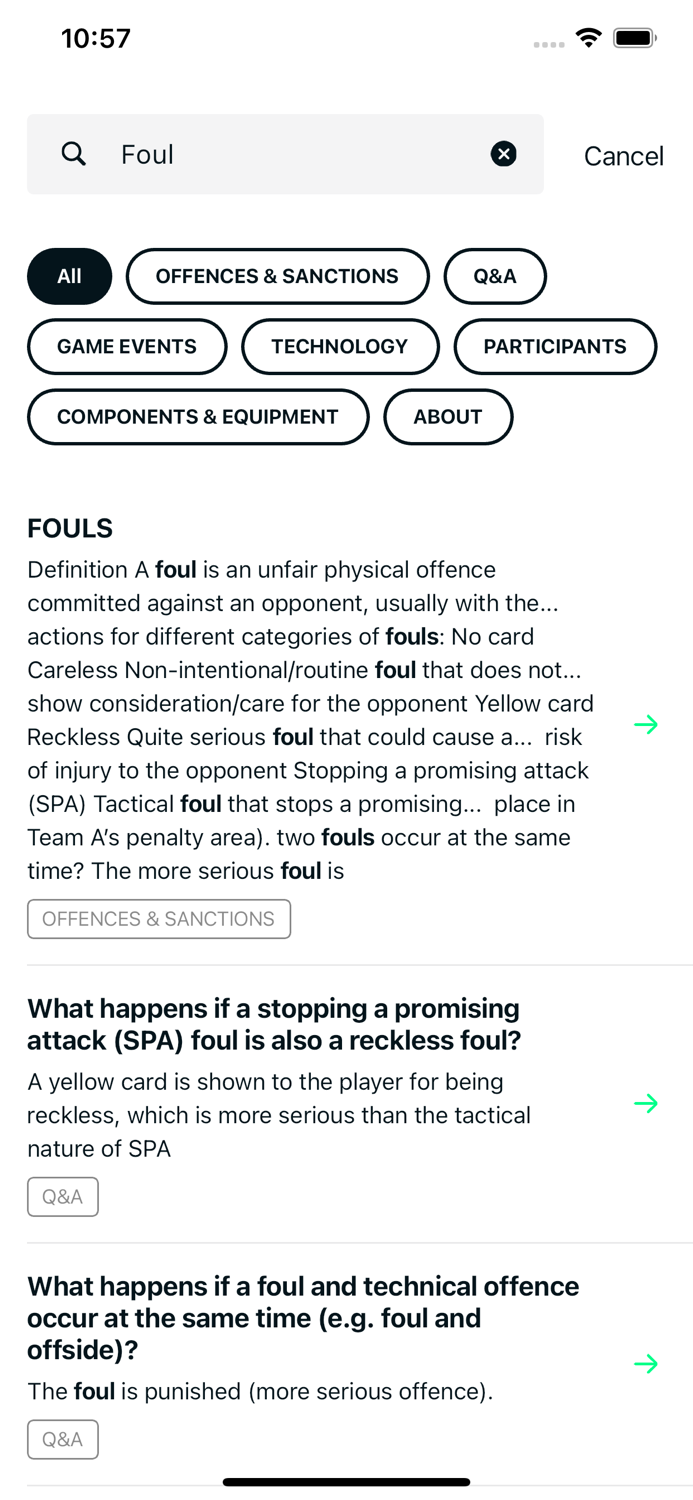Screen dimensions: 693x1500
Task: Click the magnifying glass search icon
Action: click(74, 154)
